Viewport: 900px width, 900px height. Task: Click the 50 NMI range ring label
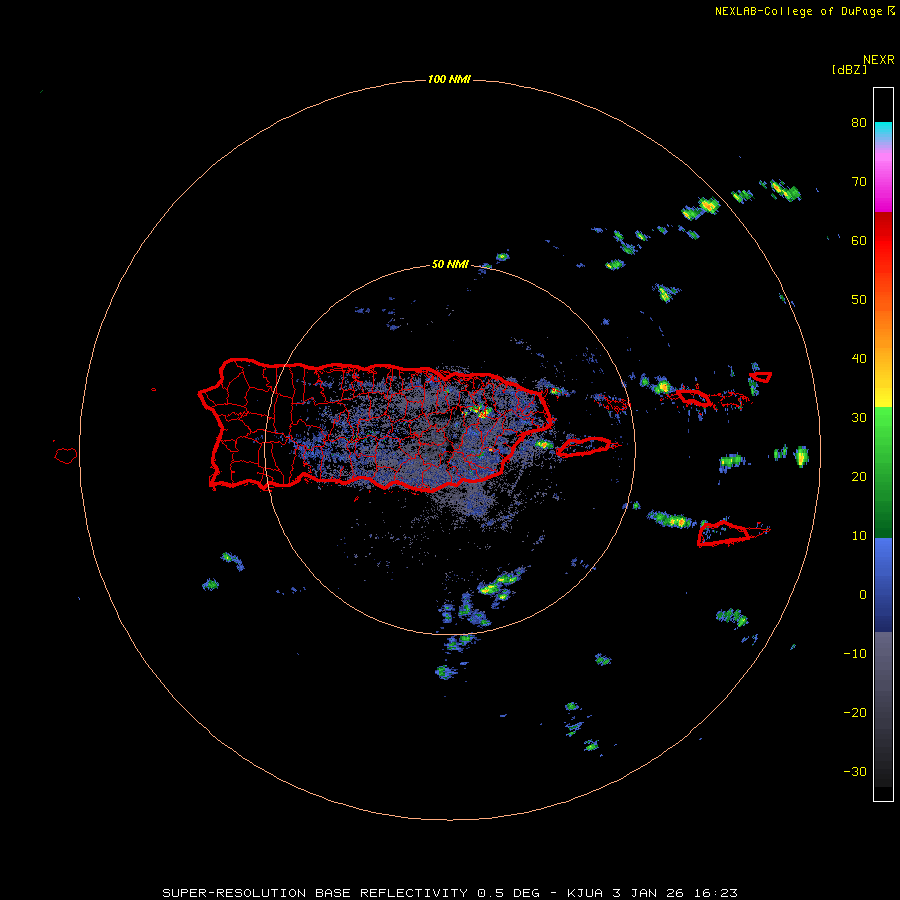point(450,265)
